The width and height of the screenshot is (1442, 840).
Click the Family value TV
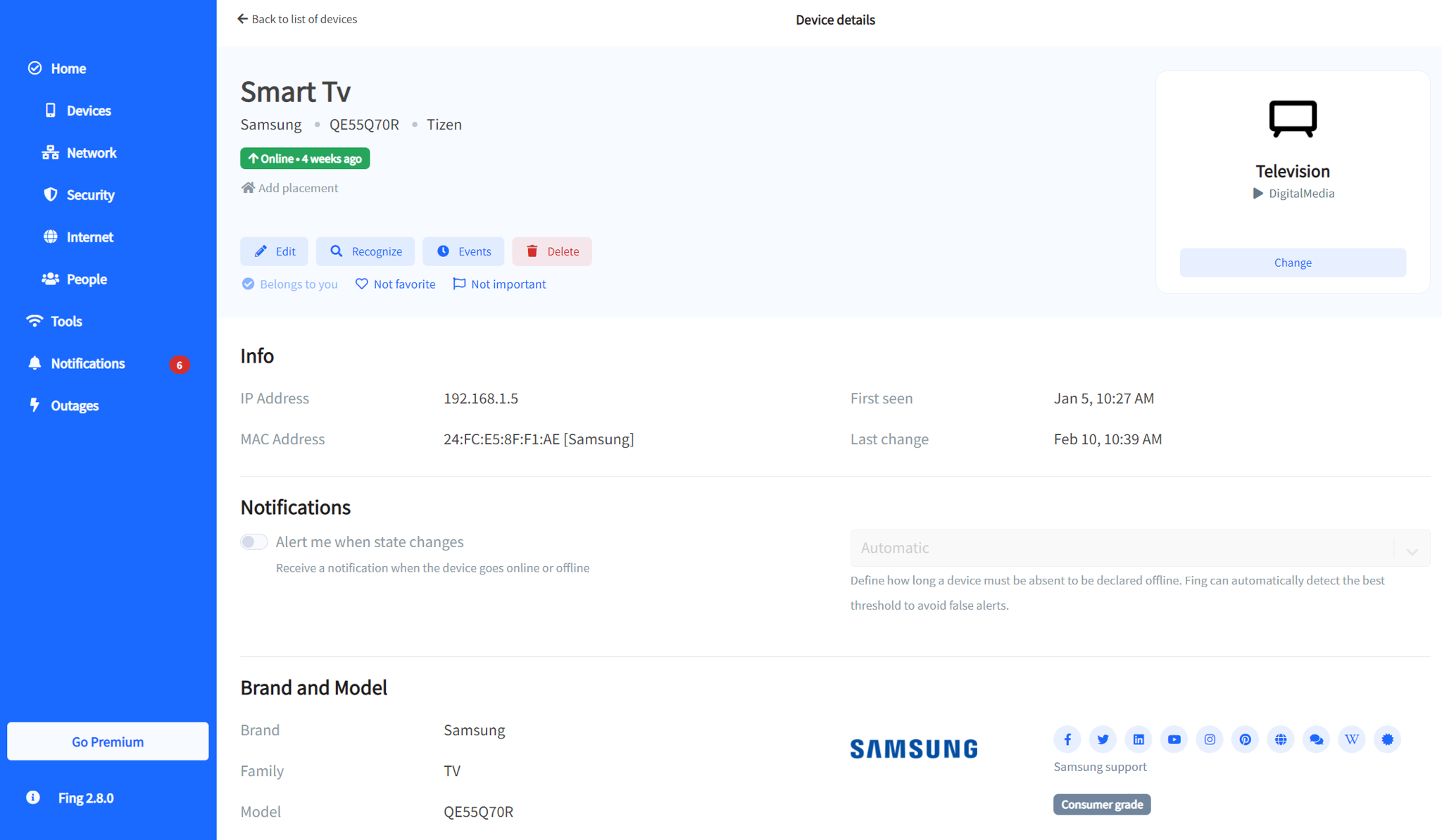click(452, 771)
